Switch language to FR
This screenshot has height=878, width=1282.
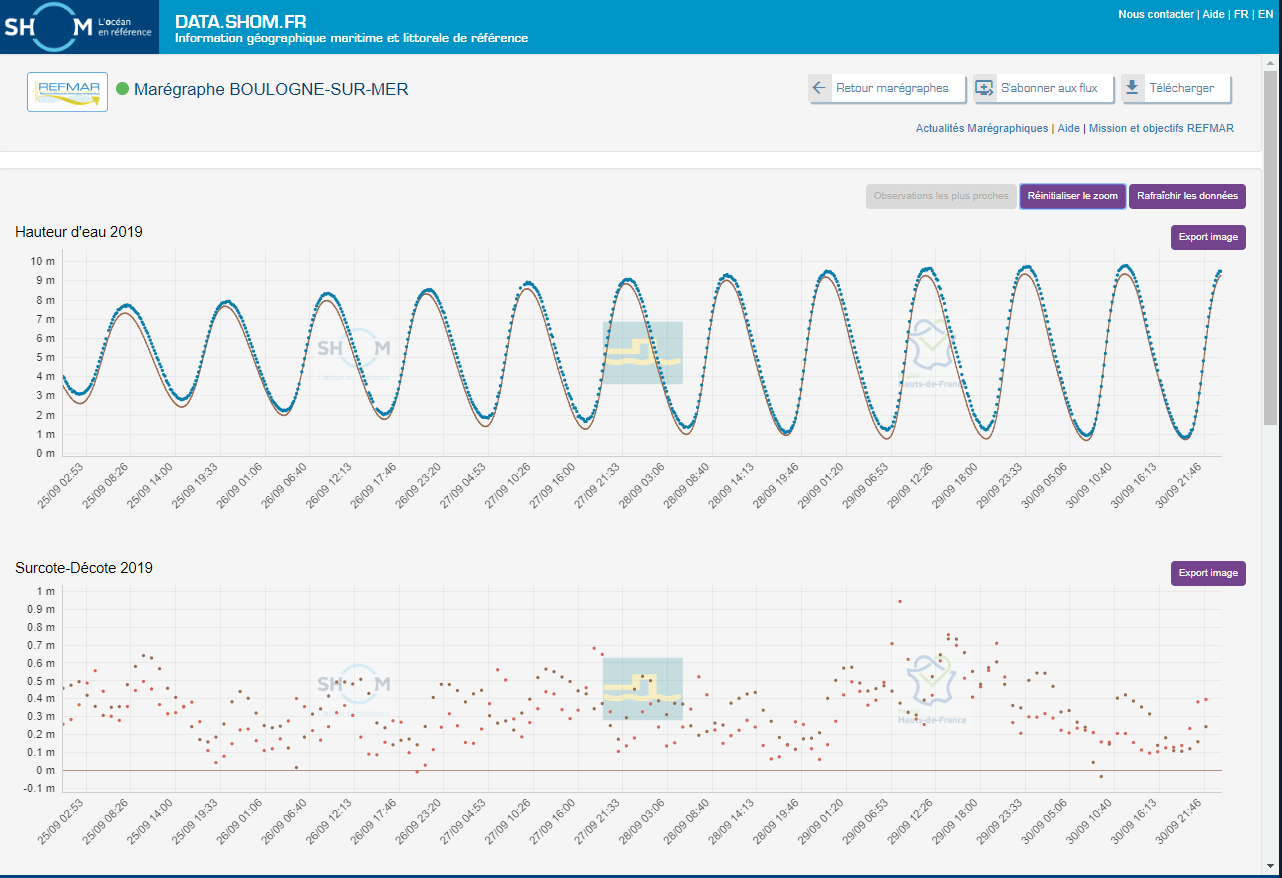[x=1241, y=14]
